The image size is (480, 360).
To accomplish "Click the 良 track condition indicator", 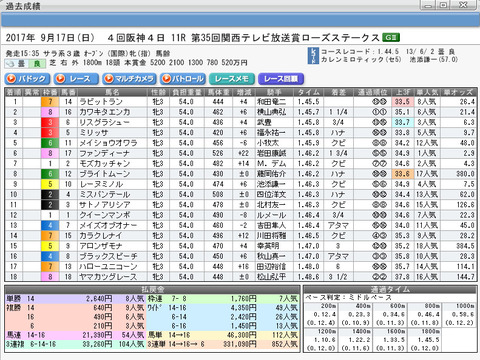I will (37, 63).
